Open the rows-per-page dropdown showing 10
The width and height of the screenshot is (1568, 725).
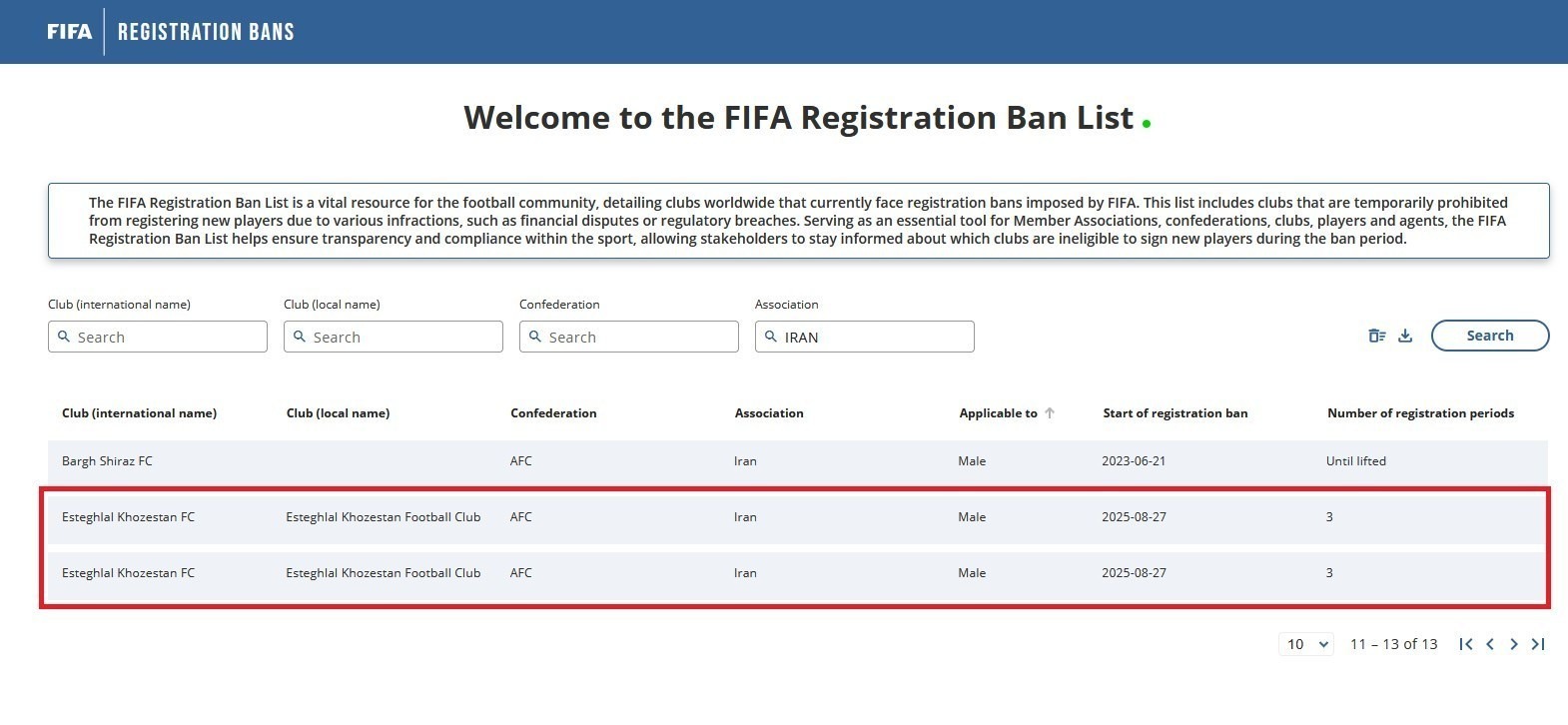point(1305,644)
